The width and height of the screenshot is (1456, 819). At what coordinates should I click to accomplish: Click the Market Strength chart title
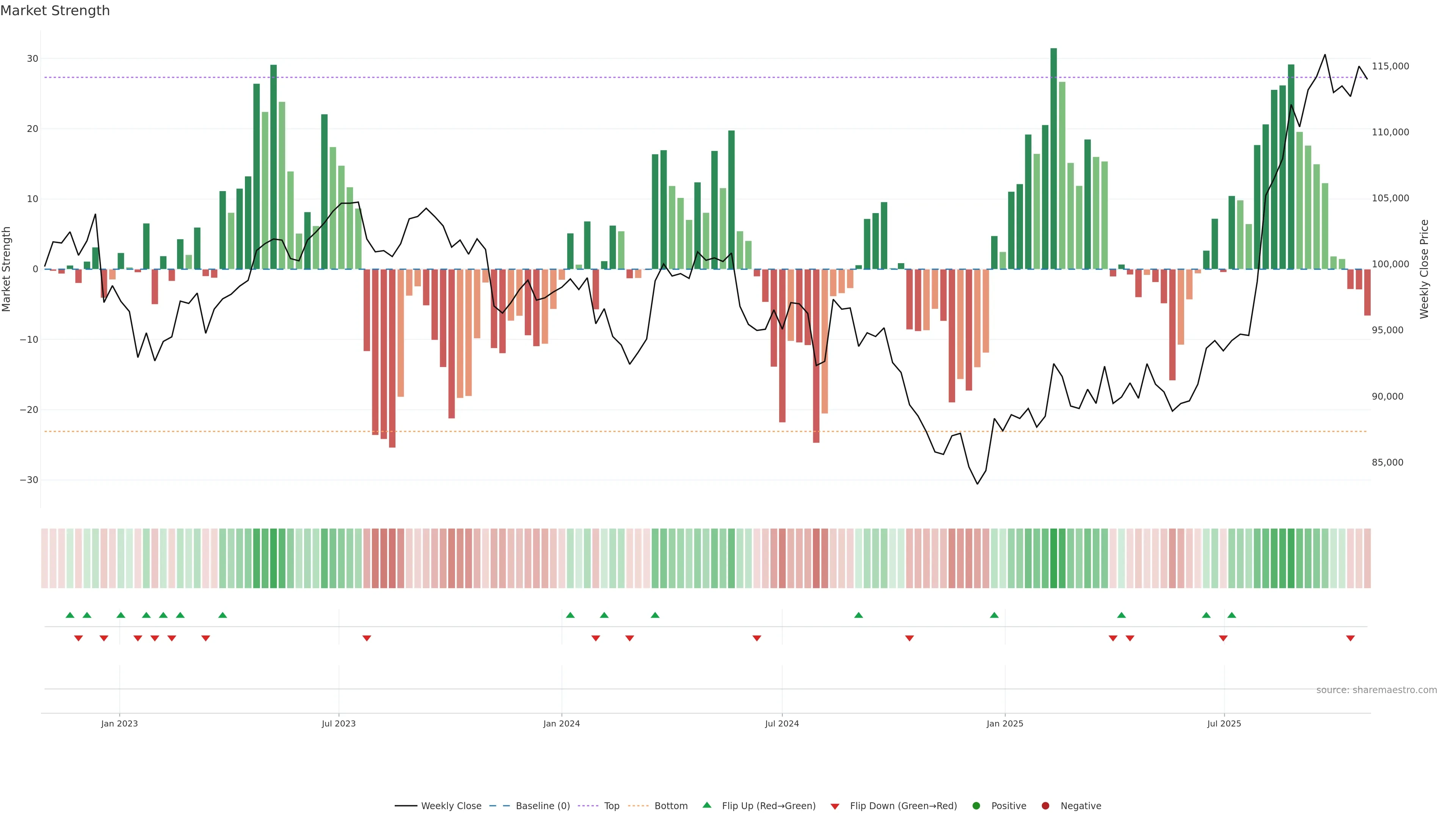coord(55,11)
